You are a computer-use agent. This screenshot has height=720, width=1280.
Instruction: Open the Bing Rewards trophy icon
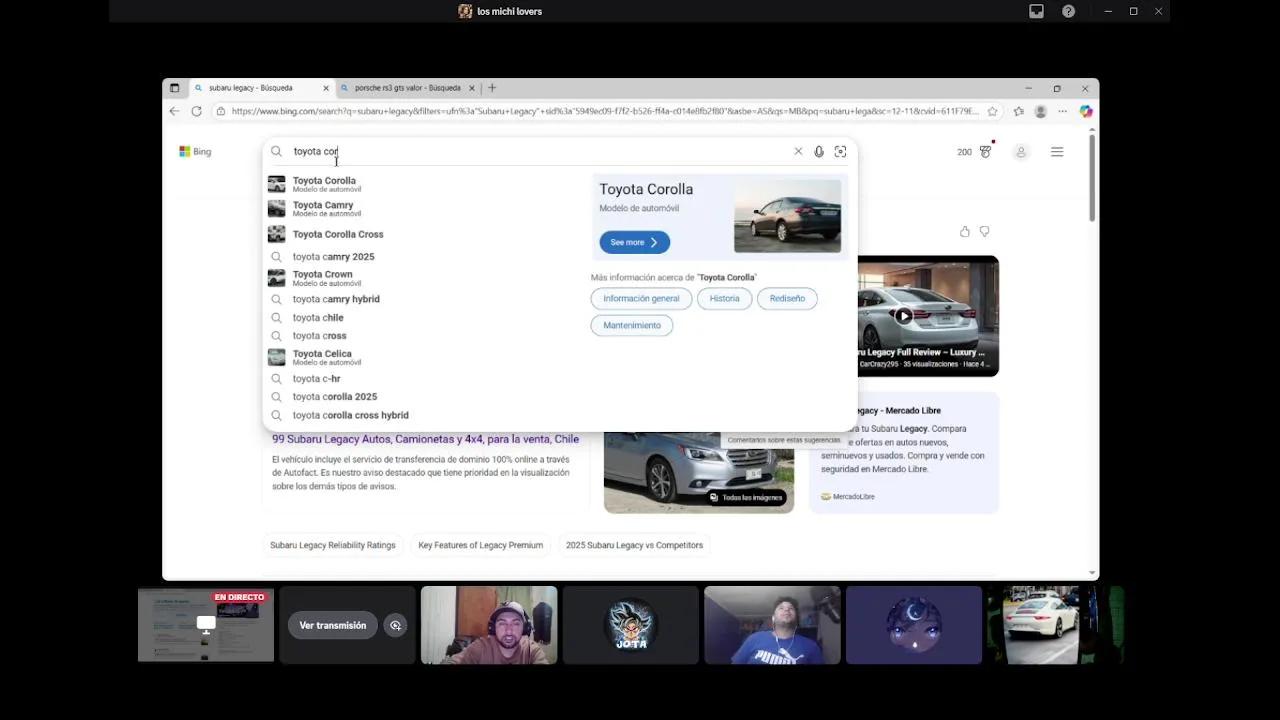pos(985,152)
